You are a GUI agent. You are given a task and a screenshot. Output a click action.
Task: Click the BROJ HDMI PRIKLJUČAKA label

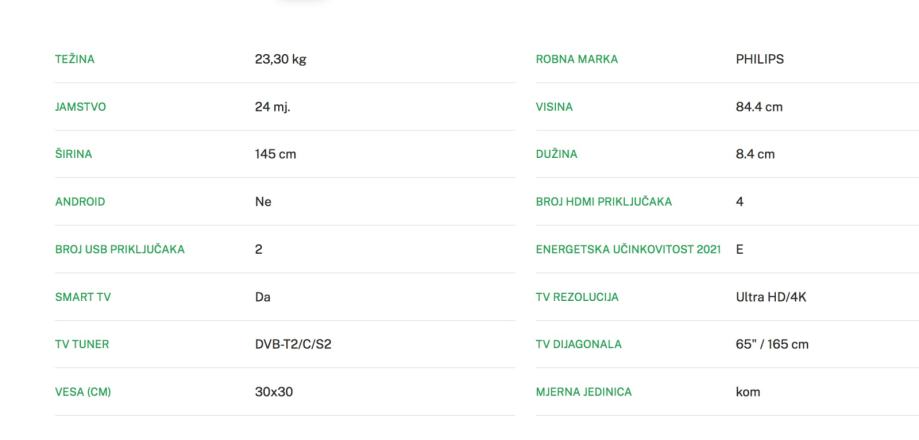point(604,202)
